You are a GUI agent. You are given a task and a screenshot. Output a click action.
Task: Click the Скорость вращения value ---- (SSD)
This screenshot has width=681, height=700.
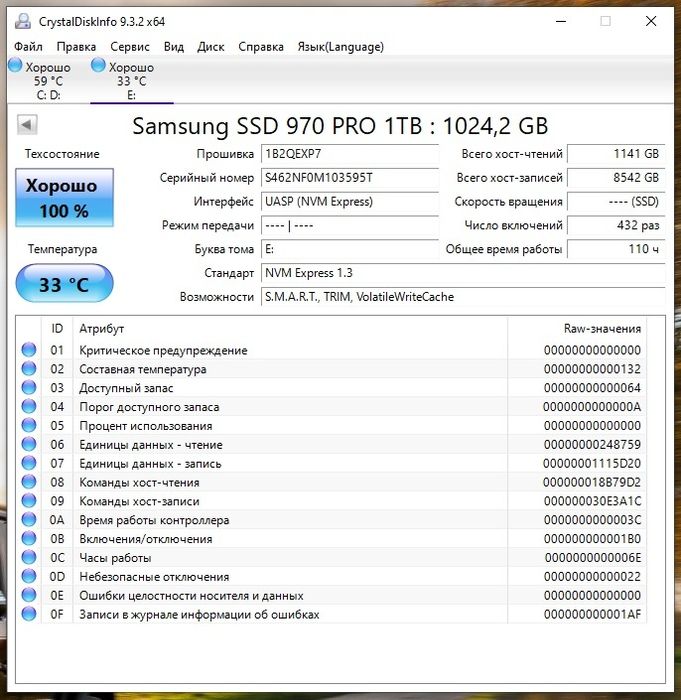(616, 202)
